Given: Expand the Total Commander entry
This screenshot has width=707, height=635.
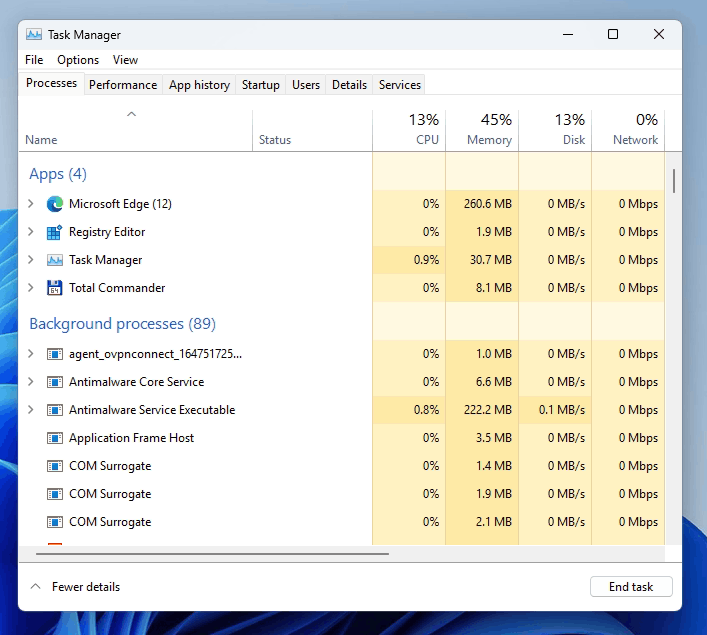Looking at the screenshot, I should (x=30, y=288).
